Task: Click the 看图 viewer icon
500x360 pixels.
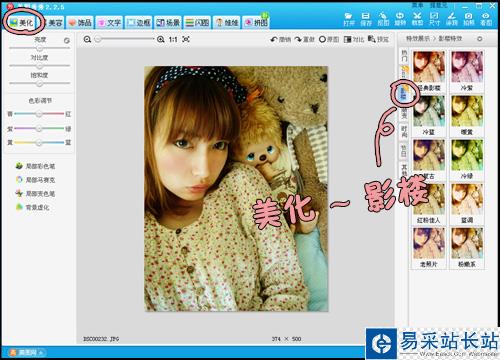Action: 486,19
